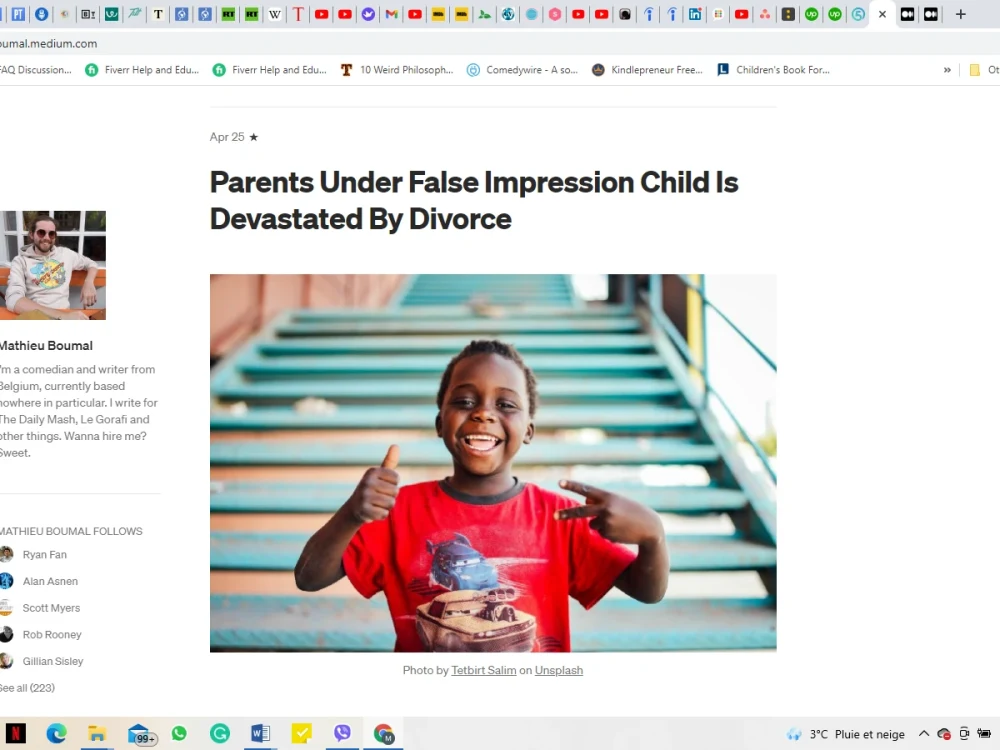The width and height of the screenshot is (1000, 750).
Task: Click the smiling child article photo
Action: (493, 463)
